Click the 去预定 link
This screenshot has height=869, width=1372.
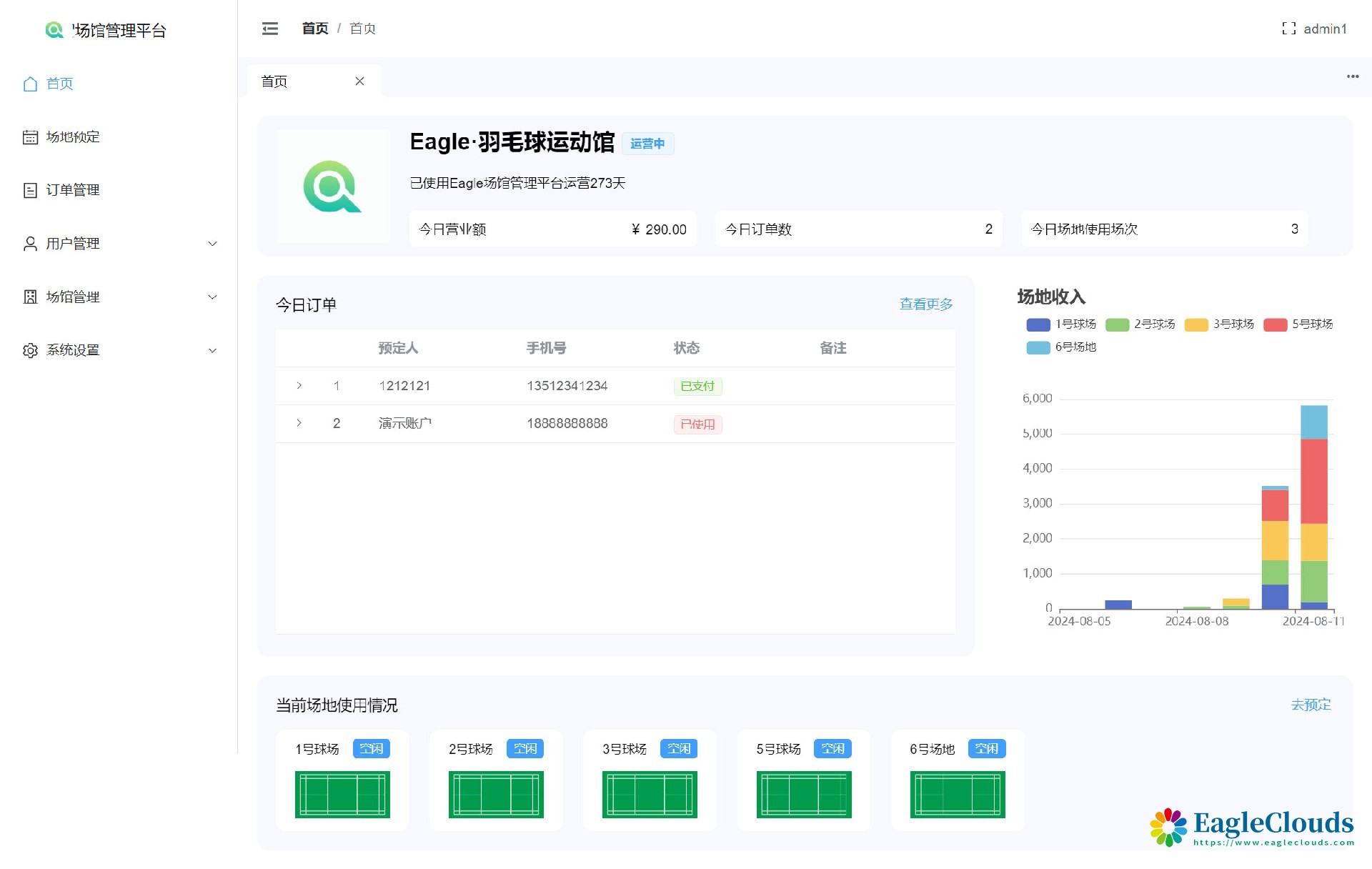pyautogui.click(x=1310, y=705)
